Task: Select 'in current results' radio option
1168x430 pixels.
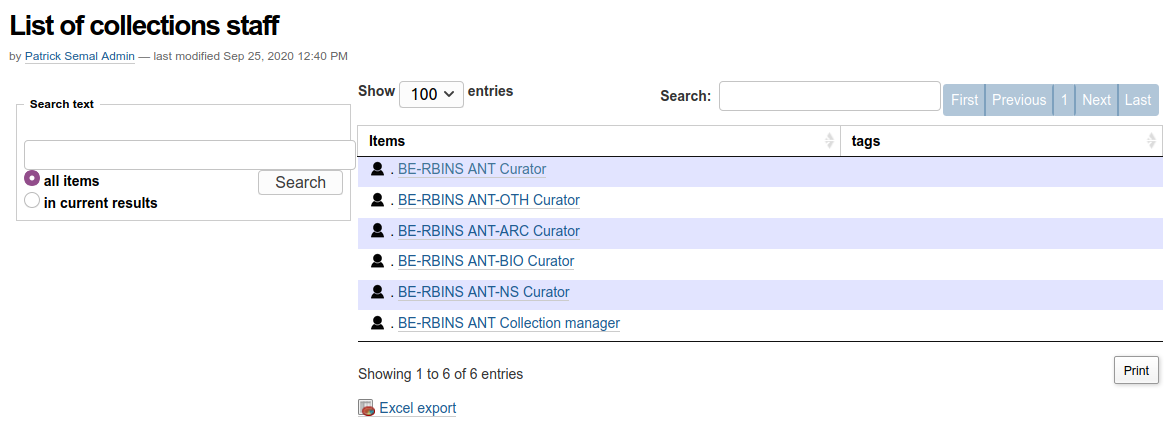Action: [x=32, y=201]
